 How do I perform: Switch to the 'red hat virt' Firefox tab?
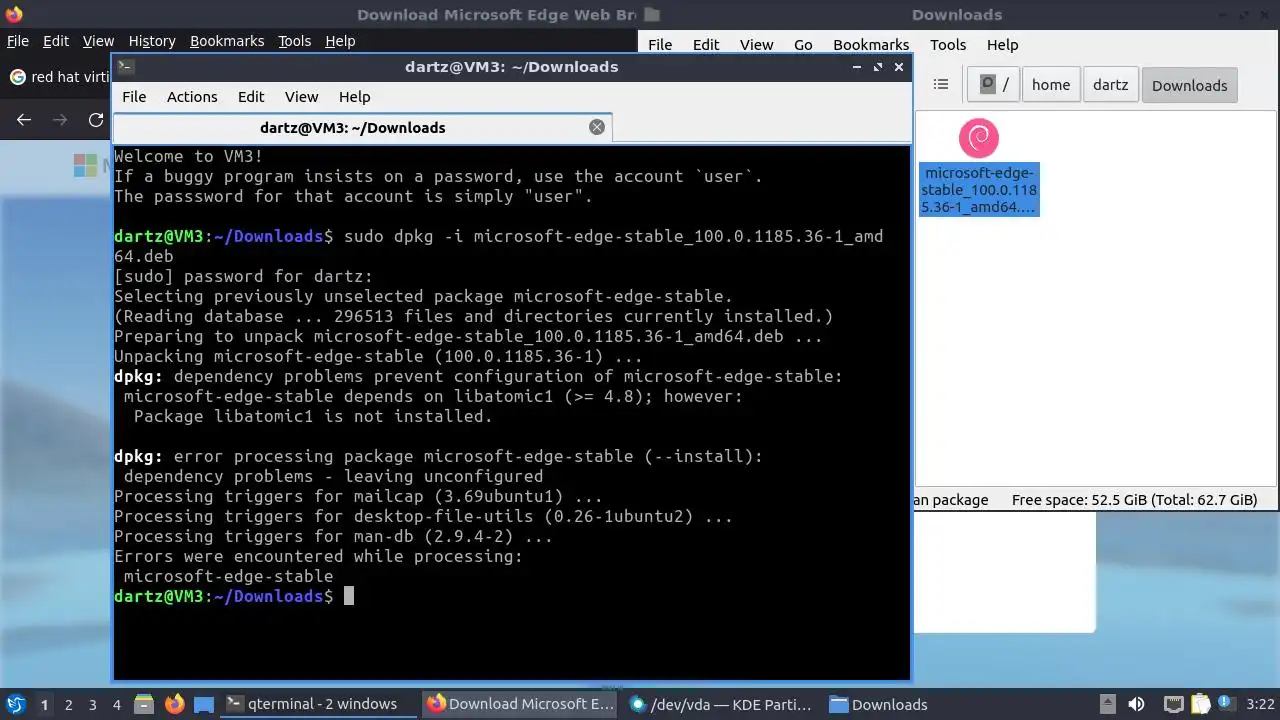[58, 77]
